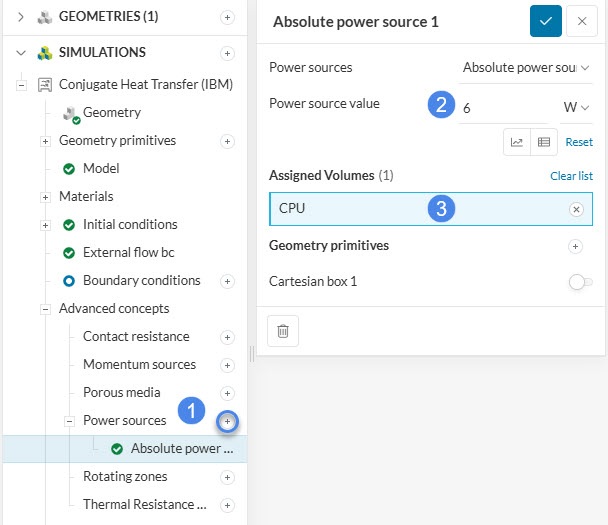Click the Reset link
This screenshot has width=608, height=525.
[579, 142]
